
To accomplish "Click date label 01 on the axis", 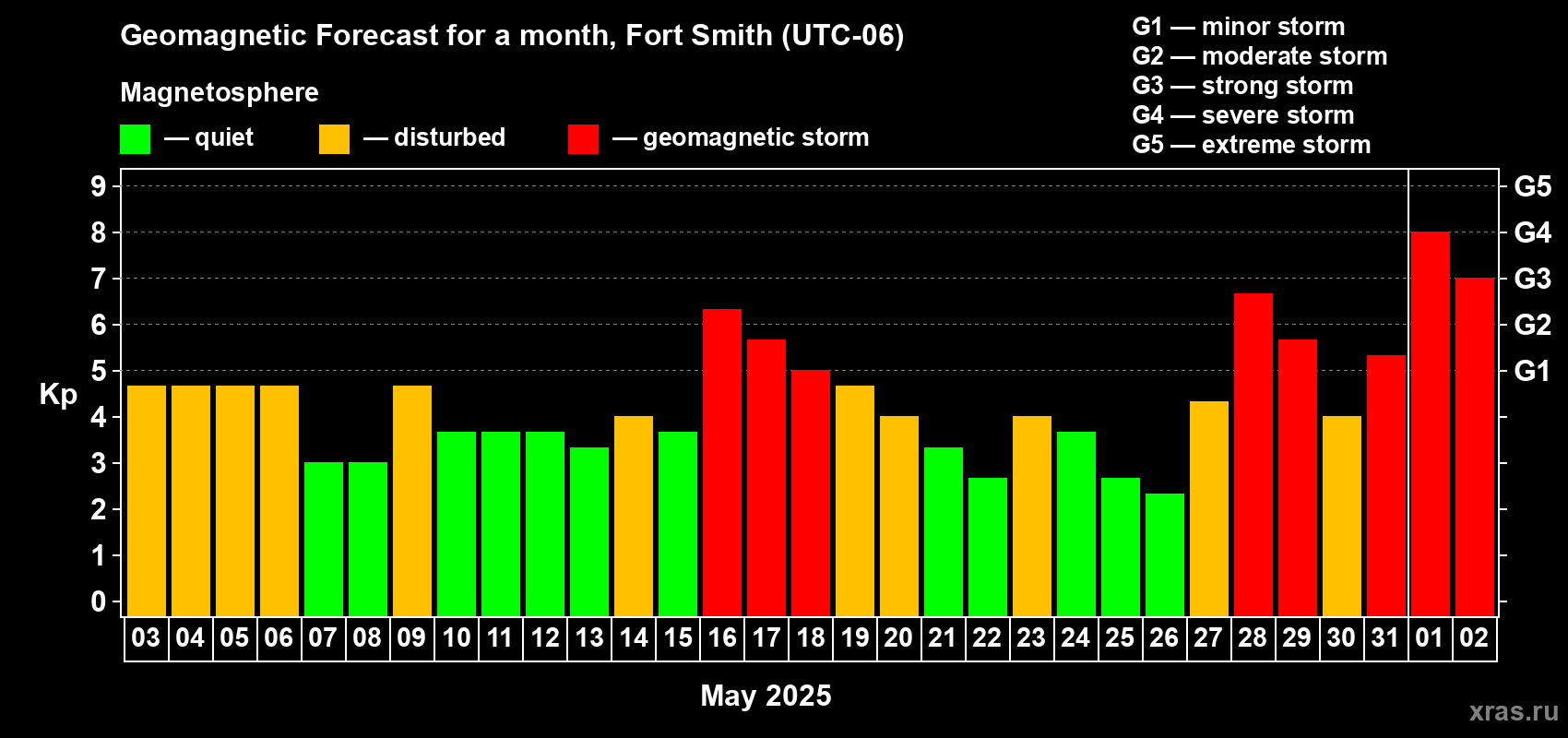I will click(x=1430, y=638).
